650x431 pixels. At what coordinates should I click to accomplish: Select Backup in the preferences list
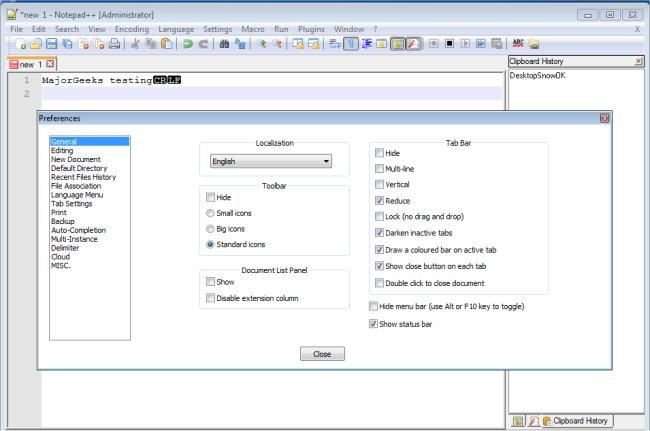[x=63, y=221]
